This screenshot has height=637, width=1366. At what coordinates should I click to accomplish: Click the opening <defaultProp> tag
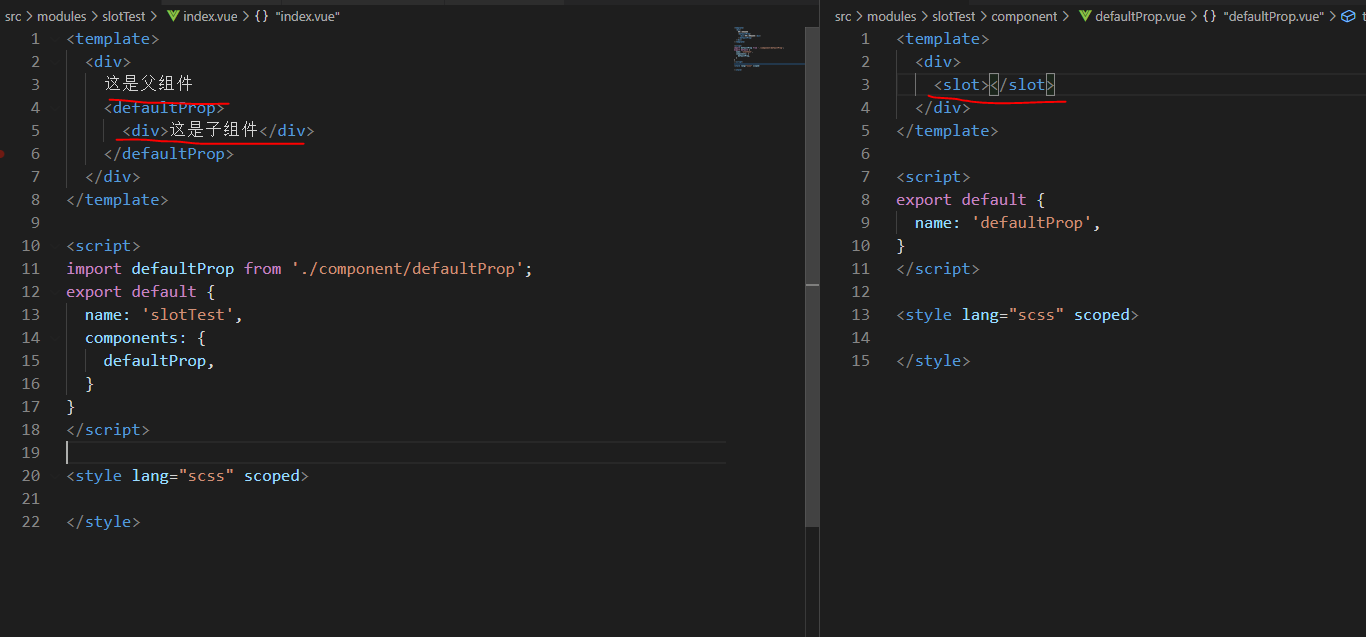pyautogui.click(x=164, y=107)
